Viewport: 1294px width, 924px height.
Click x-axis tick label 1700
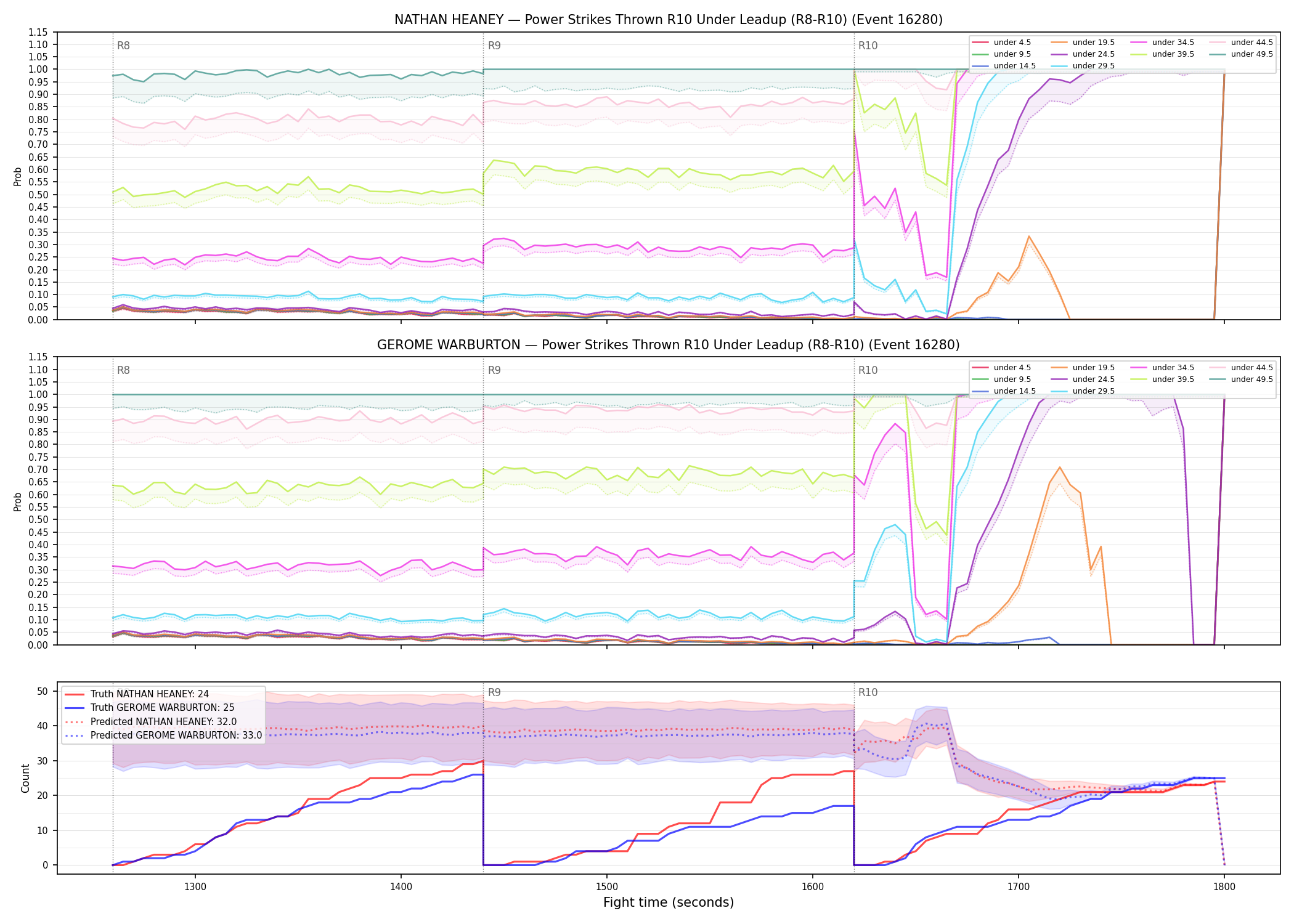pos(1019,887)
